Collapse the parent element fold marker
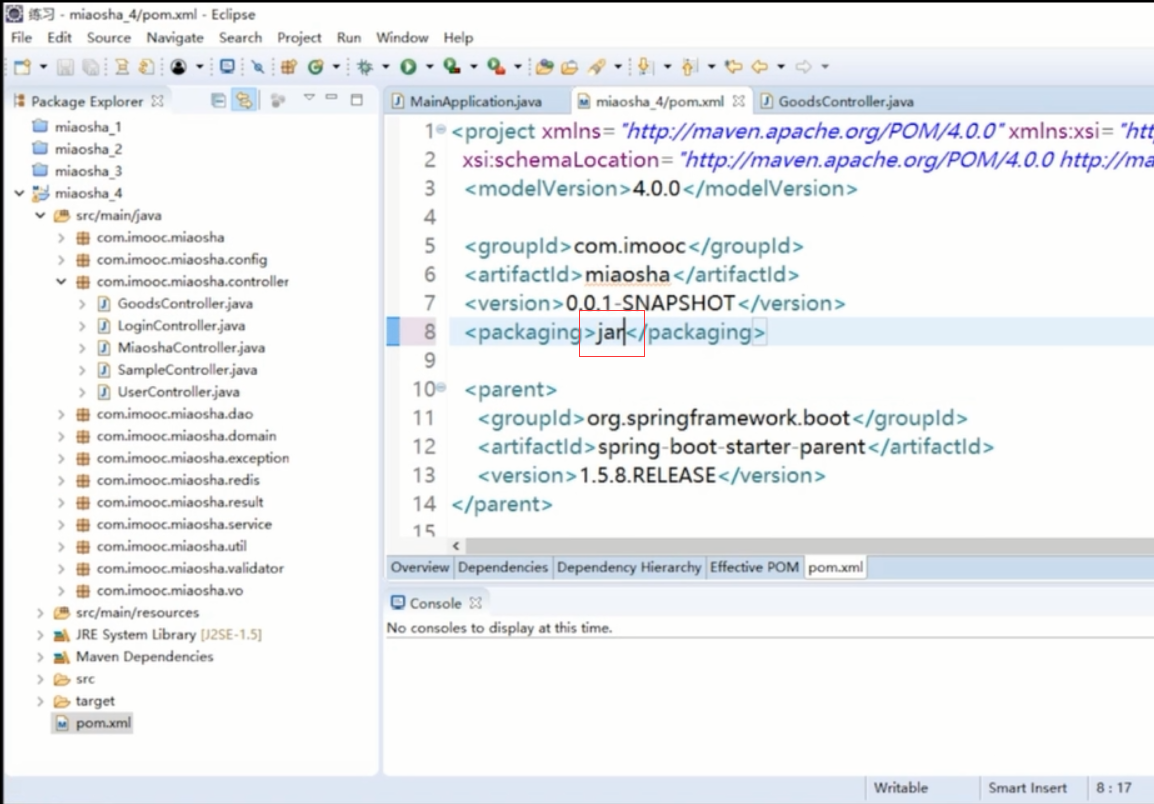Screen dimensions: 1154x804 tap(441, 388)
